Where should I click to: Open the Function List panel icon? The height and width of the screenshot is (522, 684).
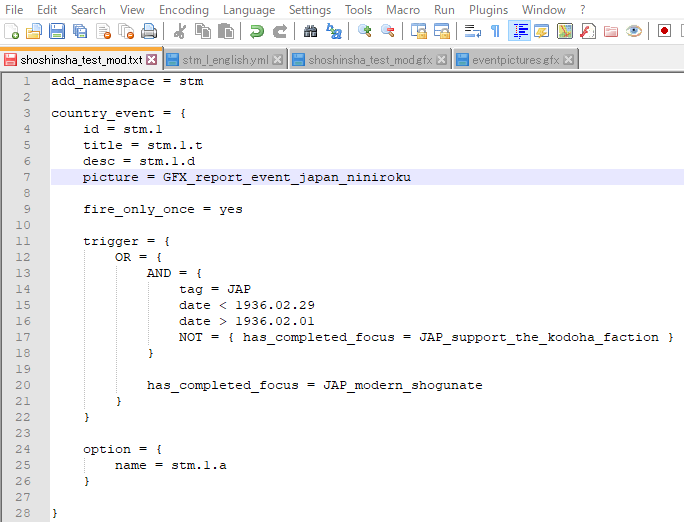point(588,31)
